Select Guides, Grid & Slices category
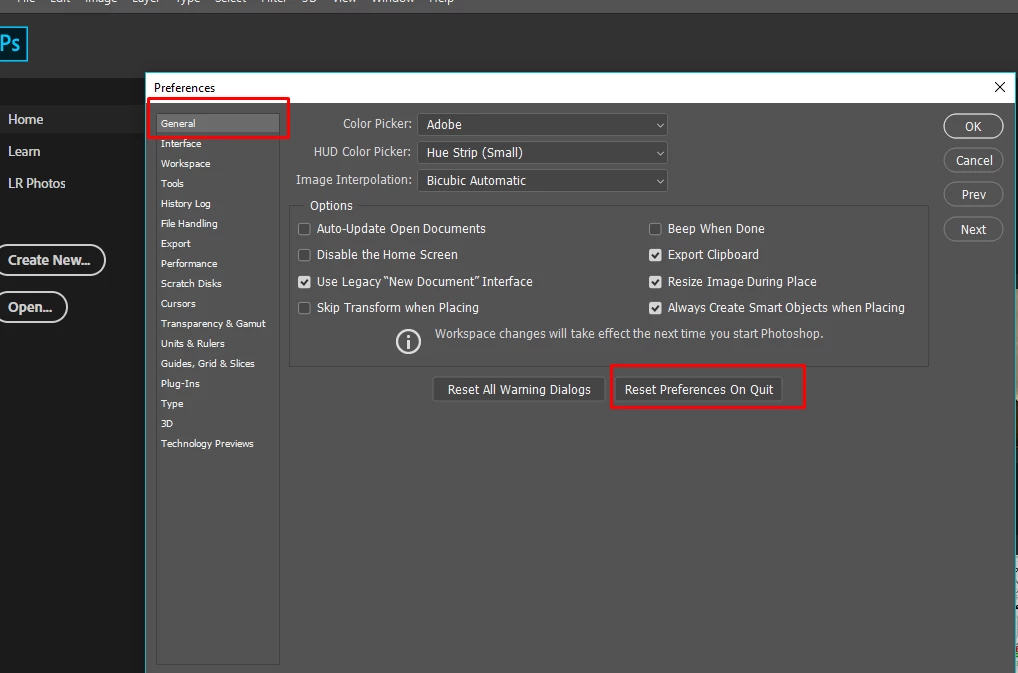Screen dimensions: 1018x673 click(208, 363)
